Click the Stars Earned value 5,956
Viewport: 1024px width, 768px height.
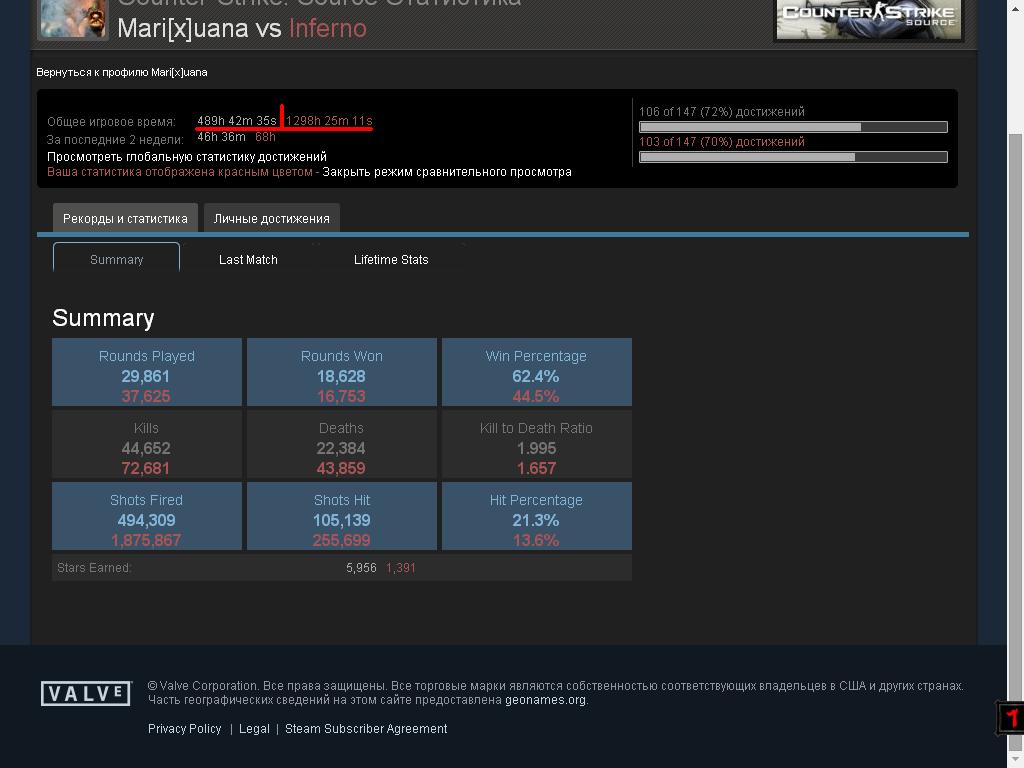tap(361, 568)
